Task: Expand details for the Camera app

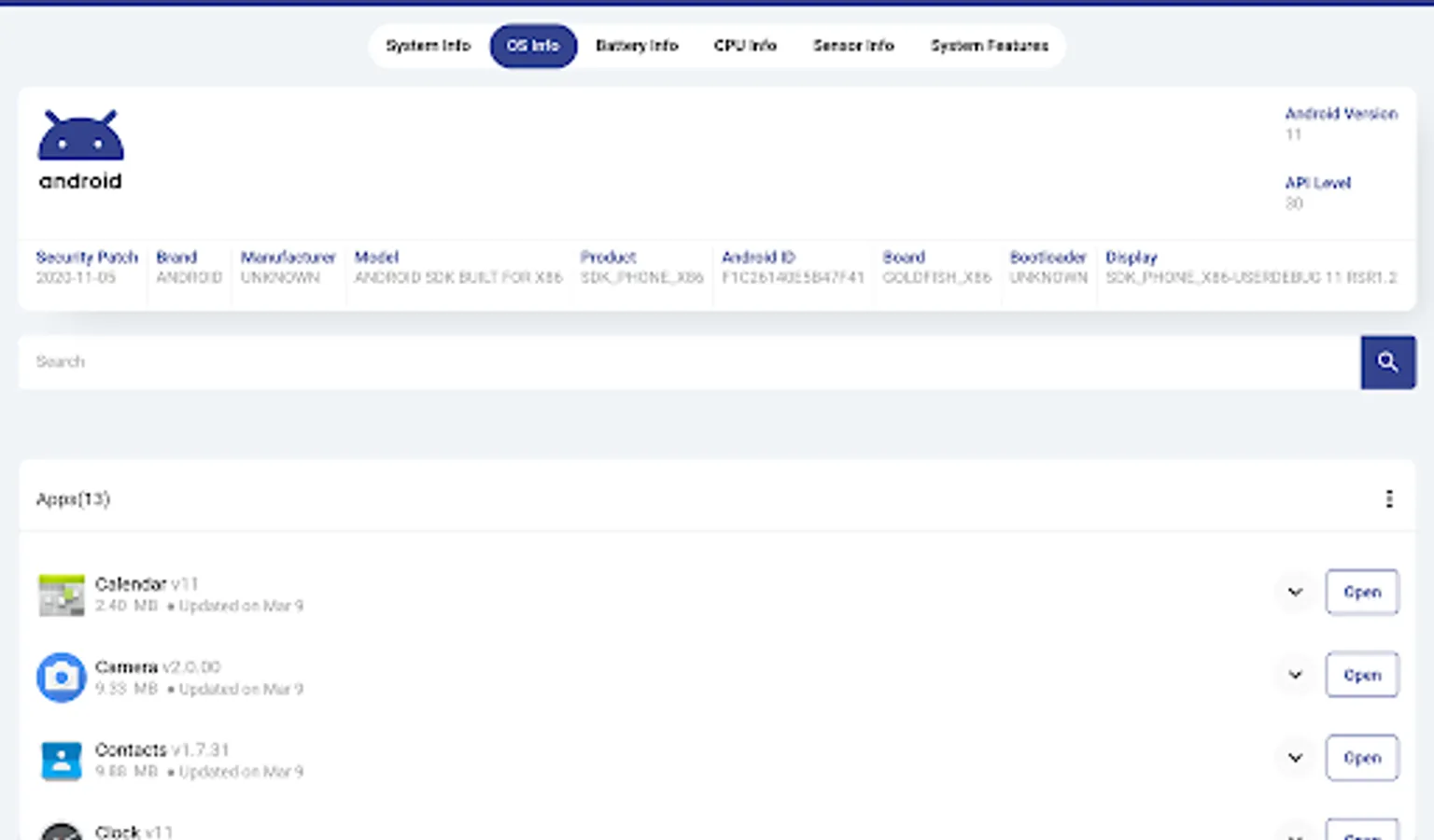Action: coord(1294,674)
